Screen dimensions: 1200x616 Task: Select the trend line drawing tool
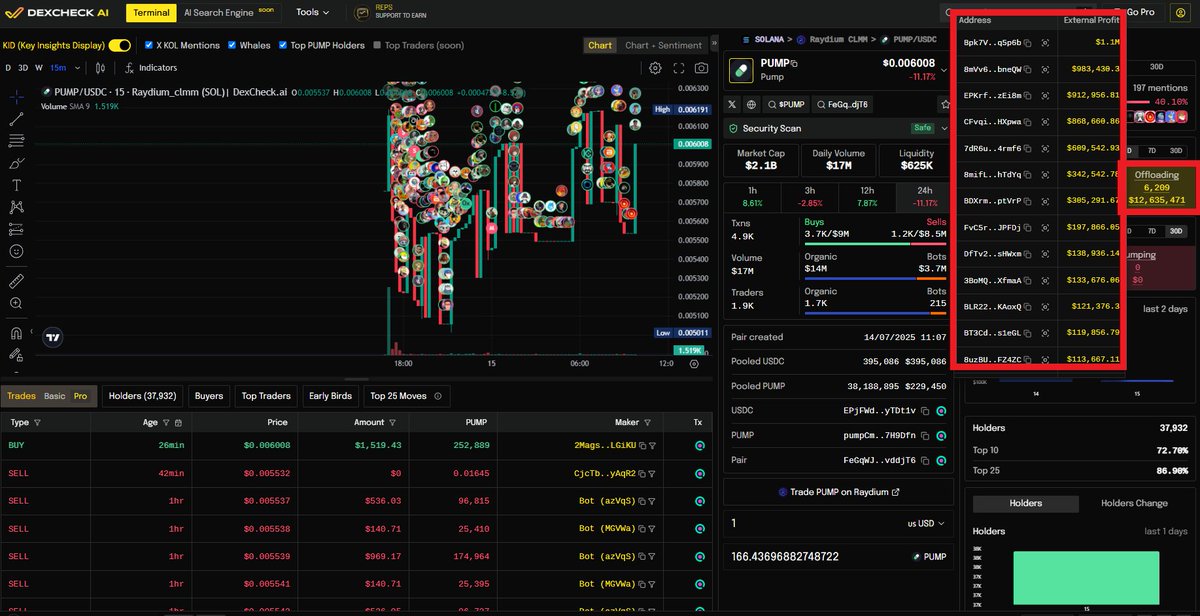pyautogui.click(x=16, y=119)
